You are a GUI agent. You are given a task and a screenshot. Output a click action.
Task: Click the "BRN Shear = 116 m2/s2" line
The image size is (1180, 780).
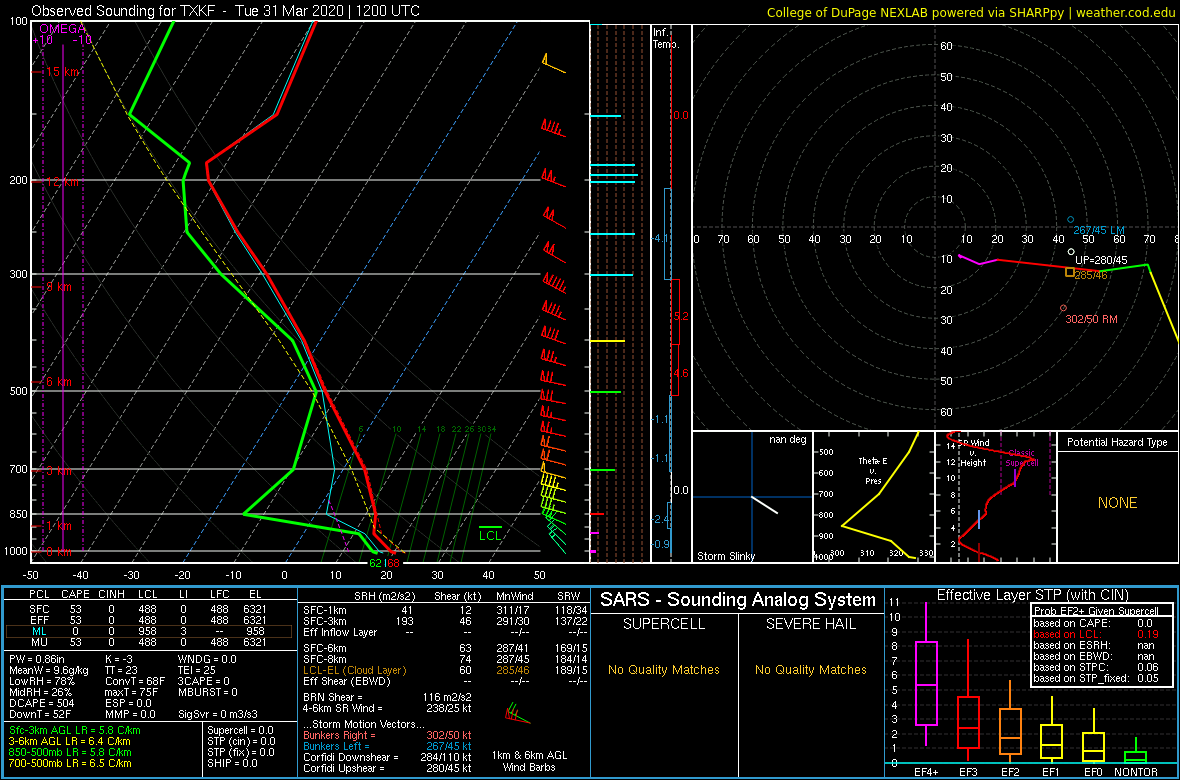tap(387, 696)
